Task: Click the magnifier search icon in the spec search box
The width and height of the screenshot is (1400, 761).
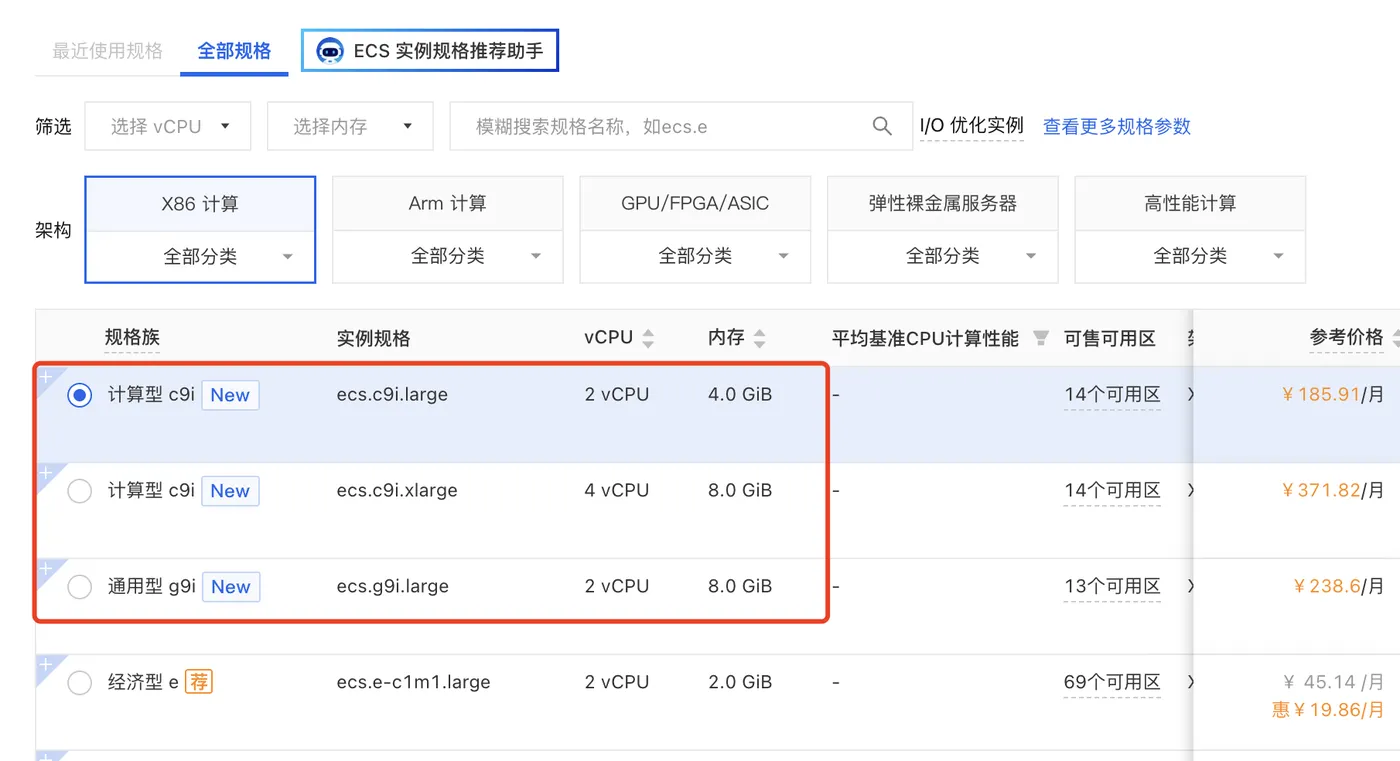Action: [881, 126]
